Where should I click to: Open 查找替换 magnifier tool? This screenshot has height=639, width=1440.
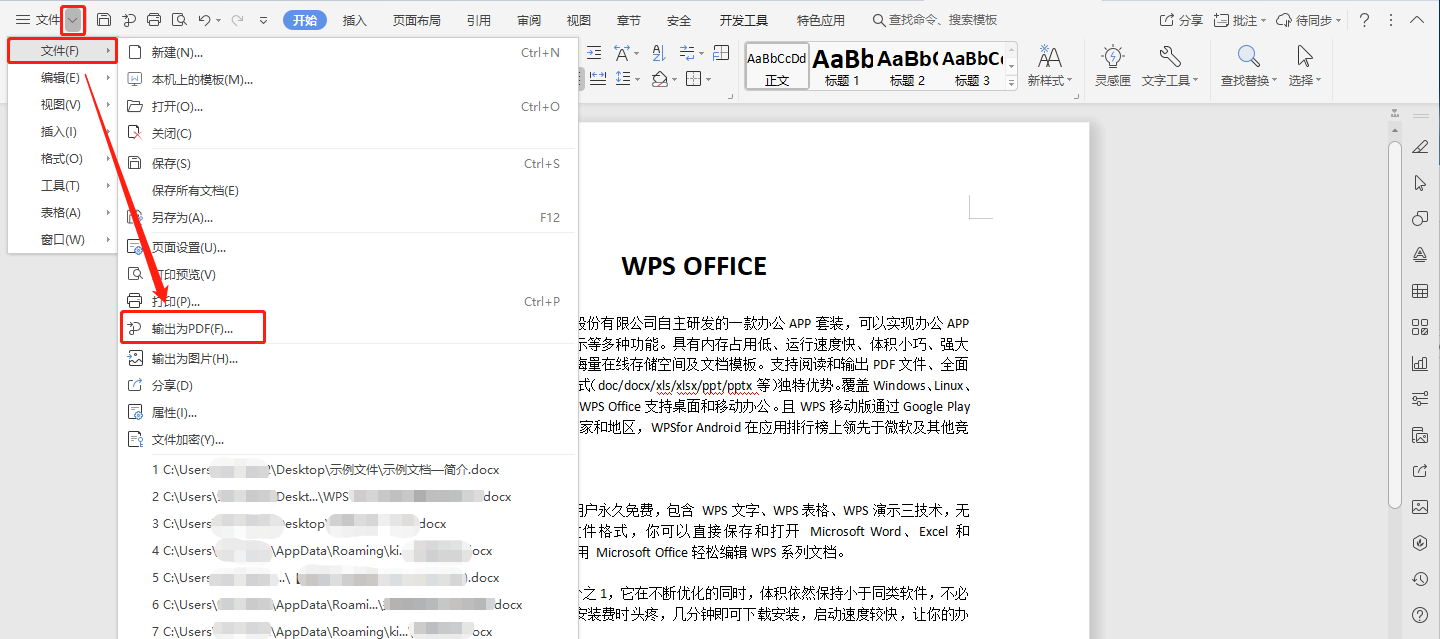point(1247,66)
